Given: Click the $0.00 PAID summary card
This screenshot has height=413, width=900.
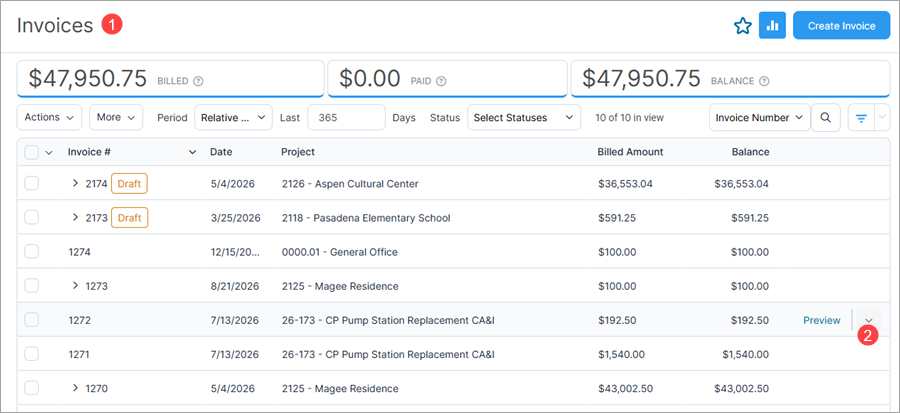Looking at the screenshot, I should tap(448, 79).
